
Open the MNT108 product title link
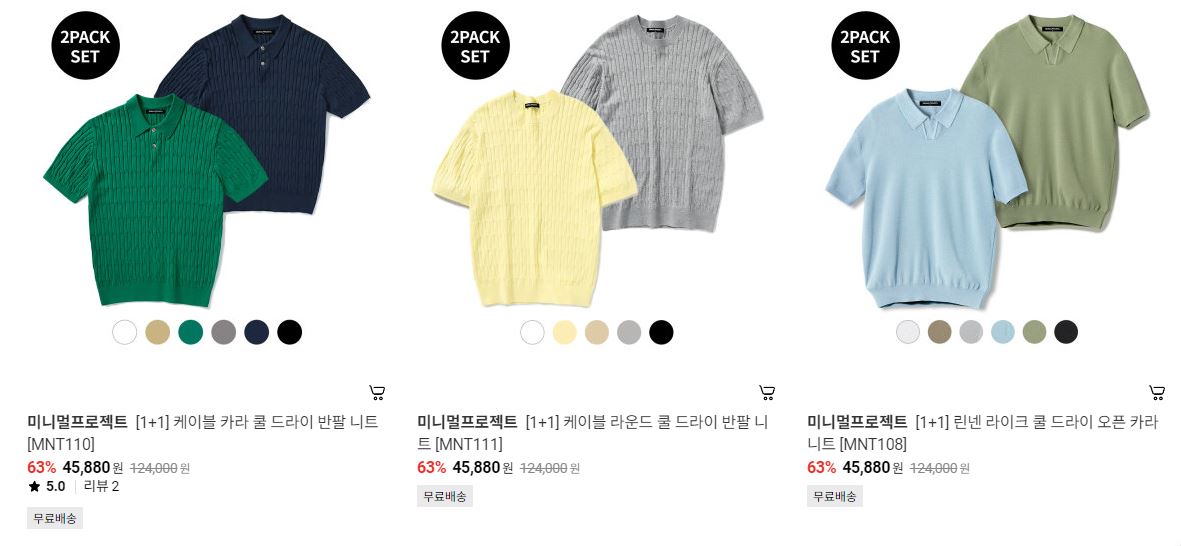[x=983, y=432]
